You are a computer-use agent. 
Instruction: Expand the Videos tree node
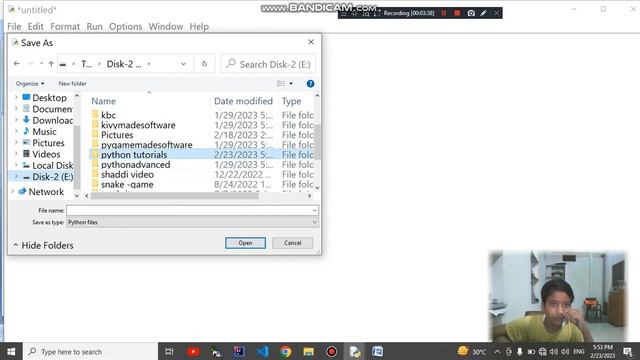16,154
